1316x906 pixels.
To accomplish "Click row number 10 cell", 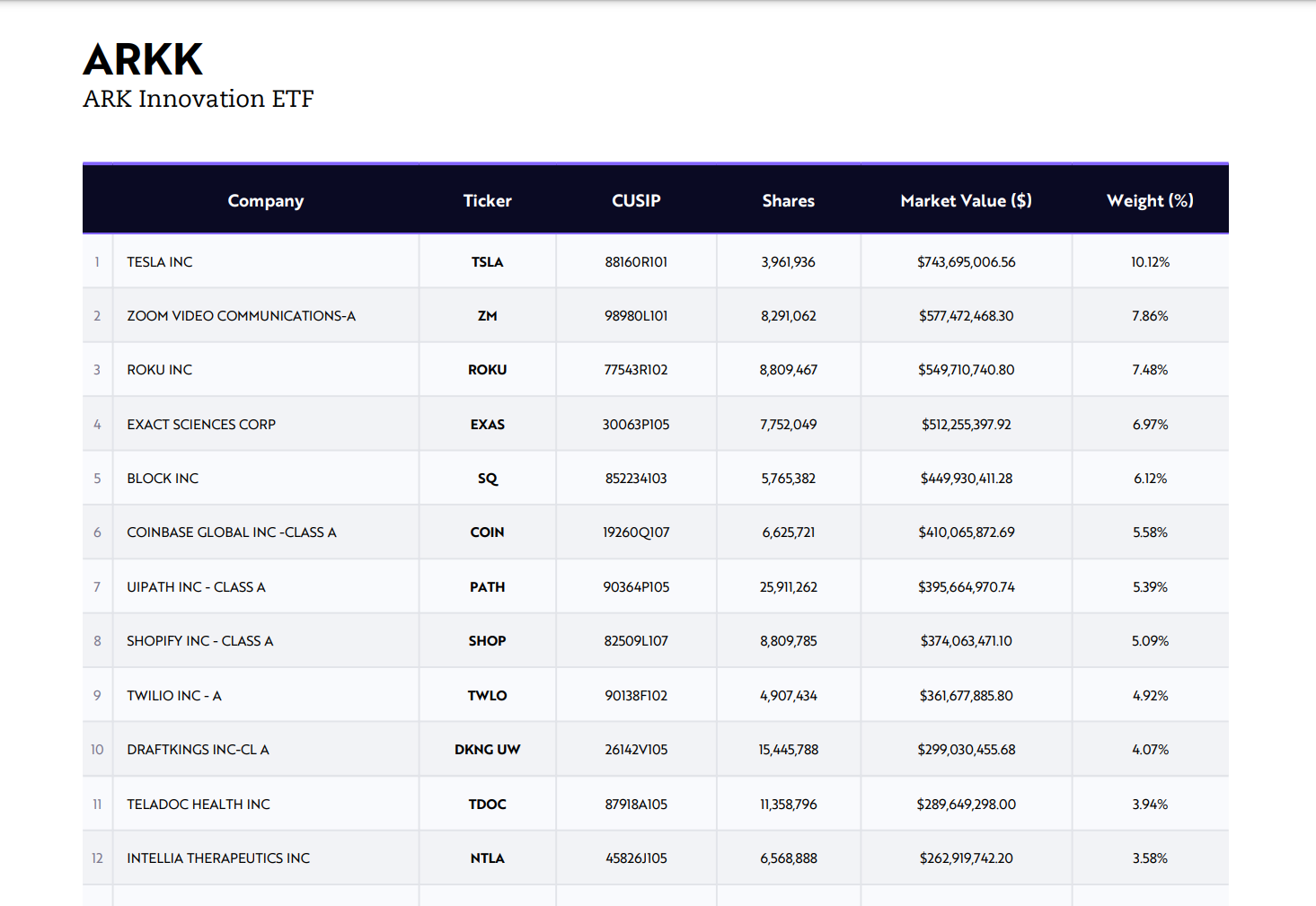I will tap(97, 750).
